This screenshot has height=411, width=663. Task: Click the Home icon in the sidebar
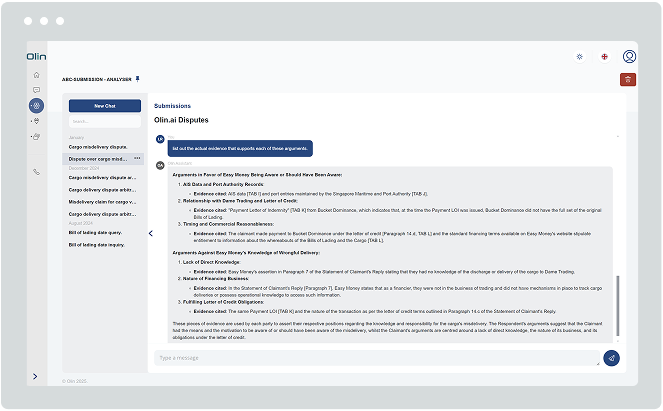coord(36,75)
